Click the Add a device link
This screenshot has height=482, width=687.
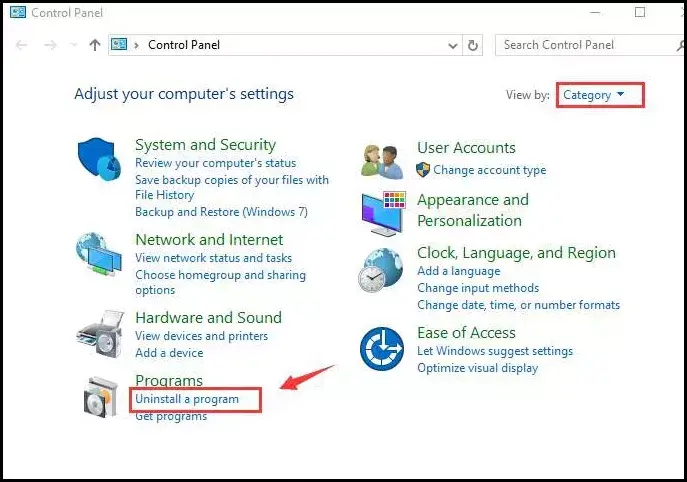(169, 353)
